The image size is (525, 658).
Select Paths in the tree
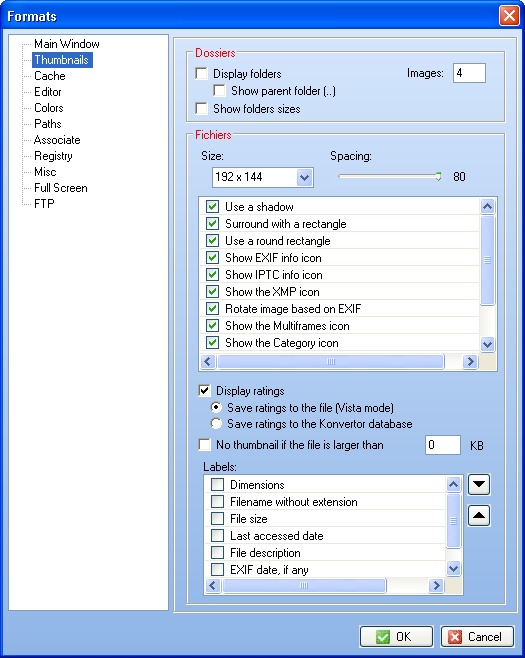(48, 124)
